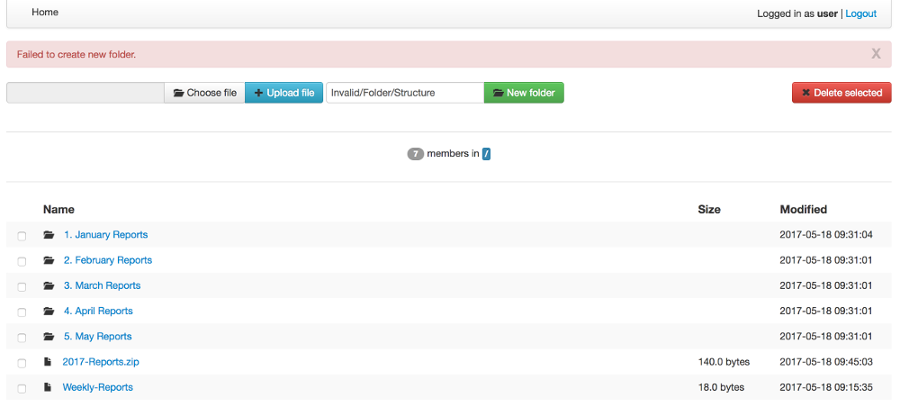Screen dimensions: 900x416
Task: Check the box next to 2017-Reports.zip
Action: [22, 363]
